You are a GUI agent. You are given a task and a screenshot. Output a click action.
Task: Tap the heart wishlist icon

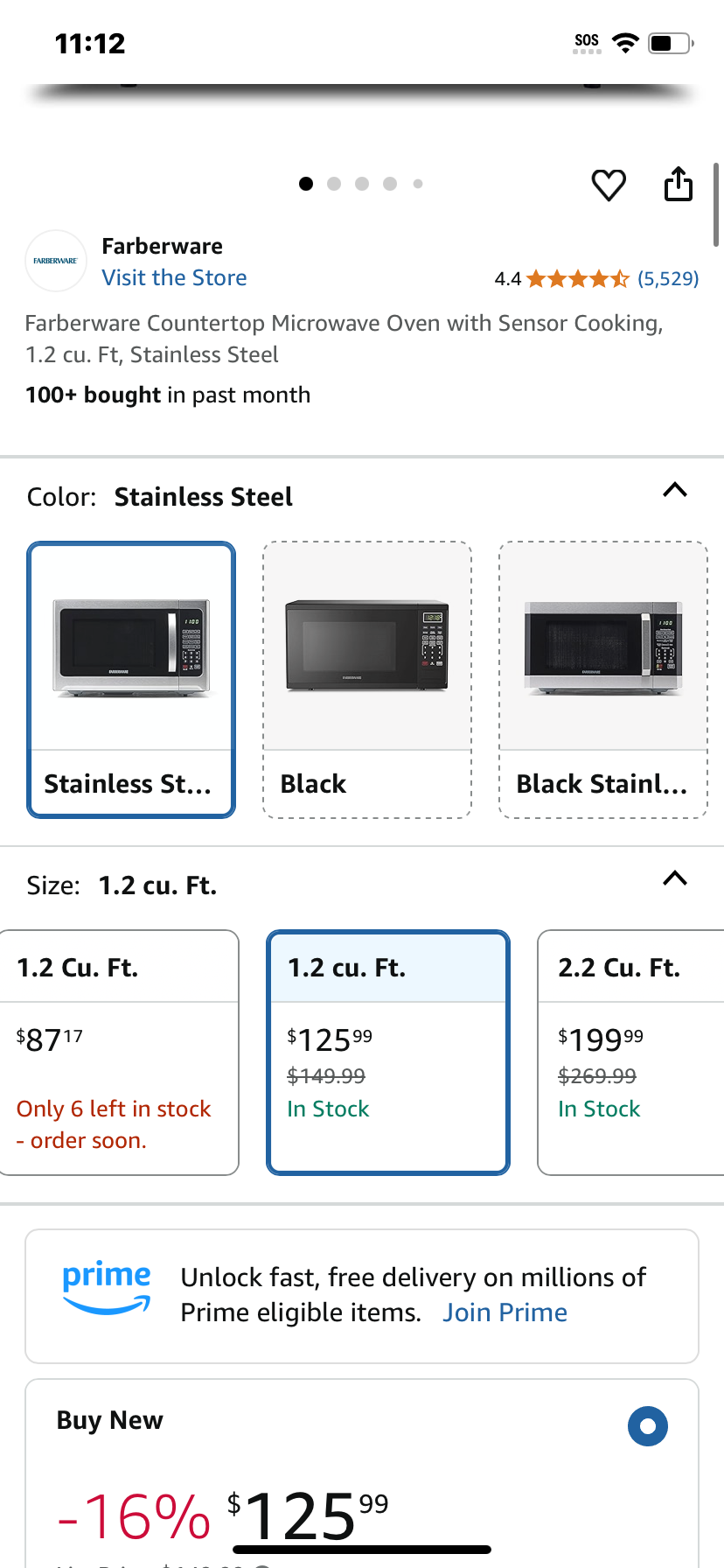pyautogui.click(x=609, y=185)
